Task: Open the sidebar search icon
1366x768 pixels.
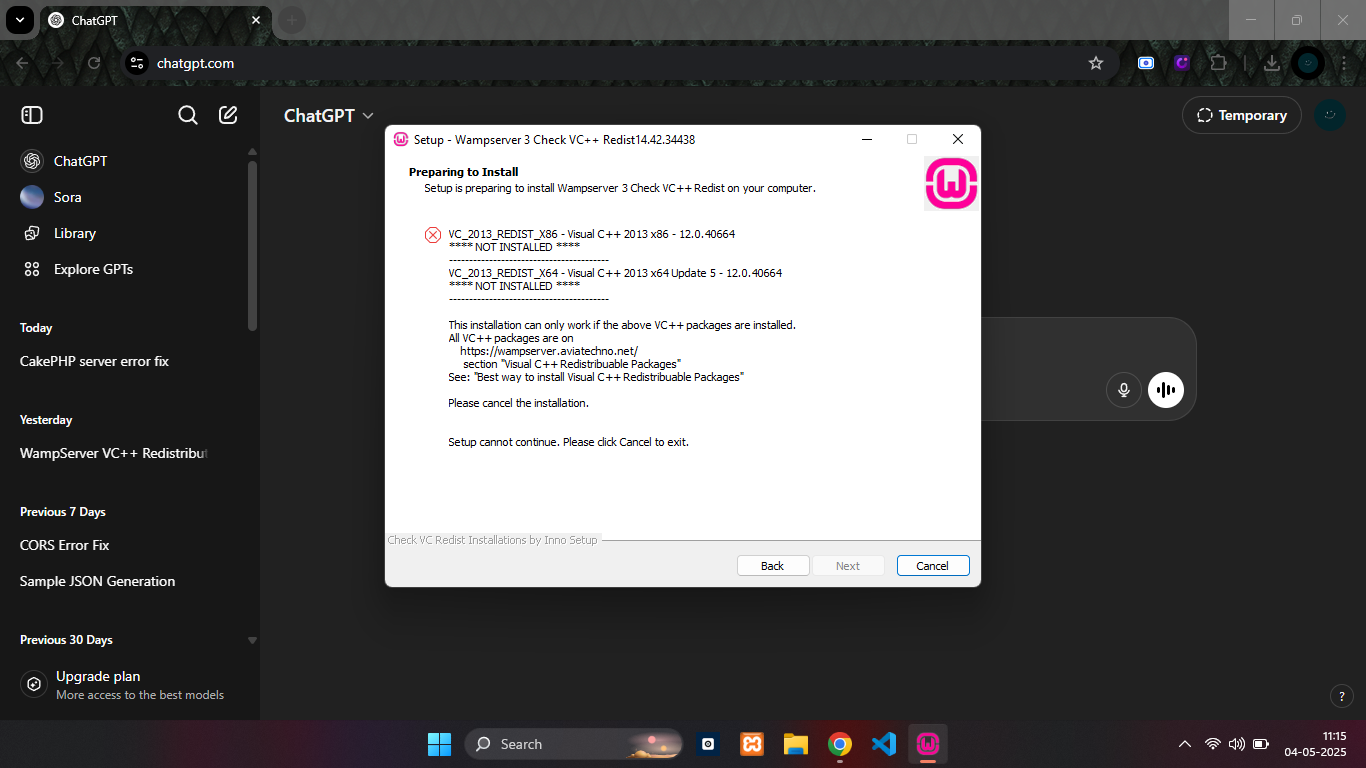Action: pyautogui.click(x=188, y=115)
